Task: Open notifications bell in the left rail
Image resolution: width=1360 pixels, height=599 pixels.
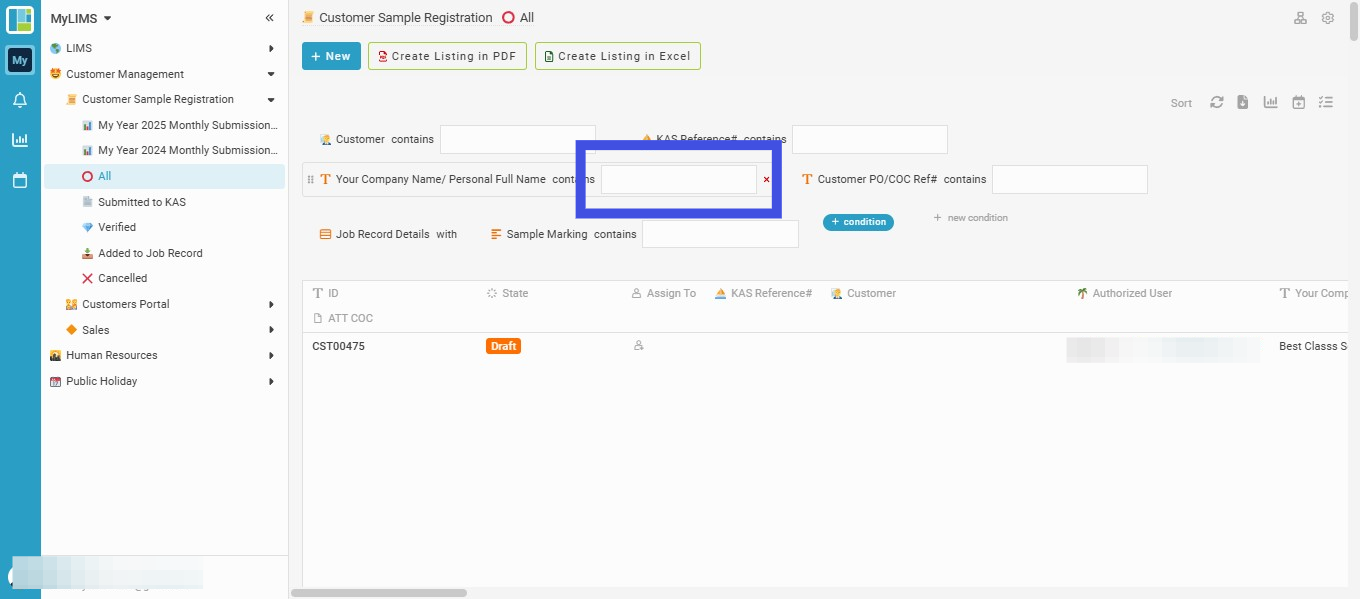Action: [x=20, y=100]
